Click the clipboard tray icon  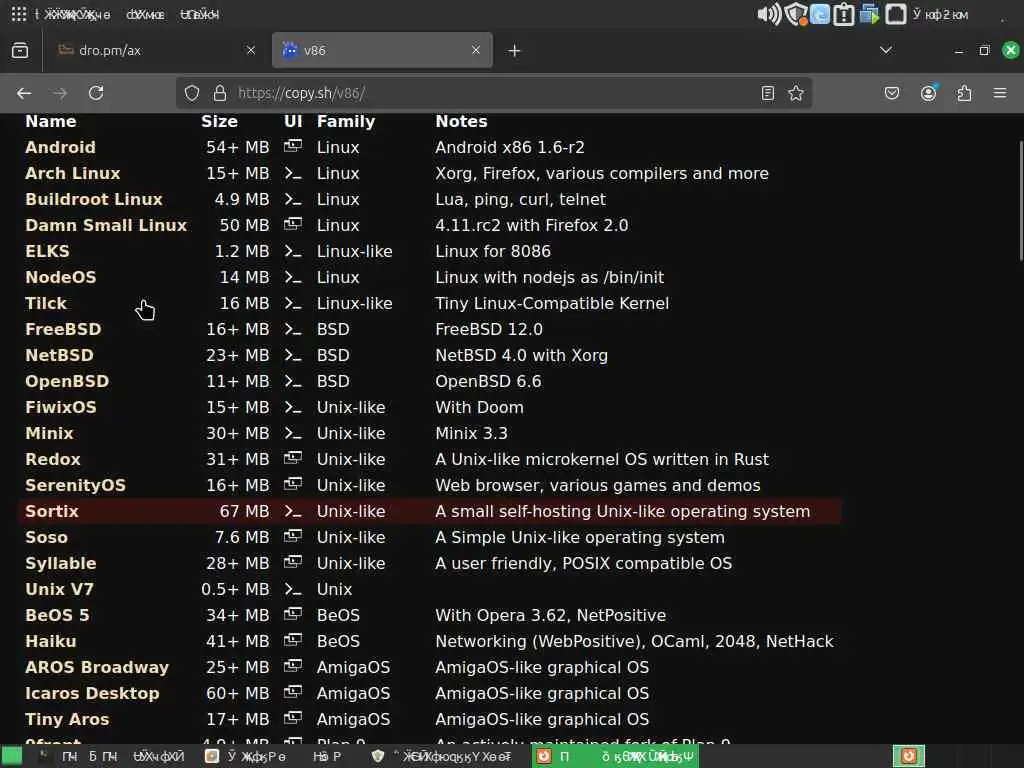click(844, 14)
